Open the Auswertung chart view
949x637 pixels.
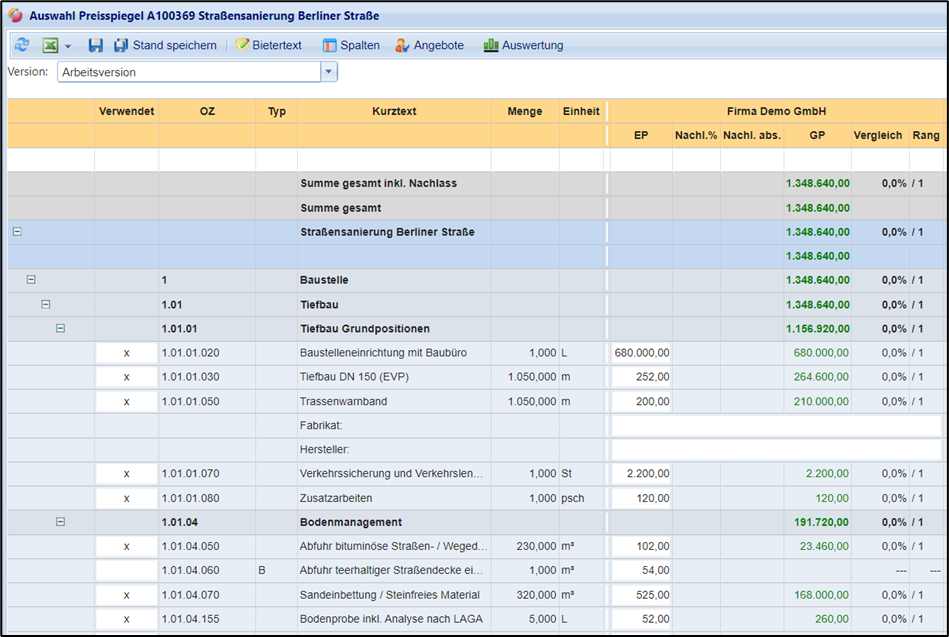[523, 45]
